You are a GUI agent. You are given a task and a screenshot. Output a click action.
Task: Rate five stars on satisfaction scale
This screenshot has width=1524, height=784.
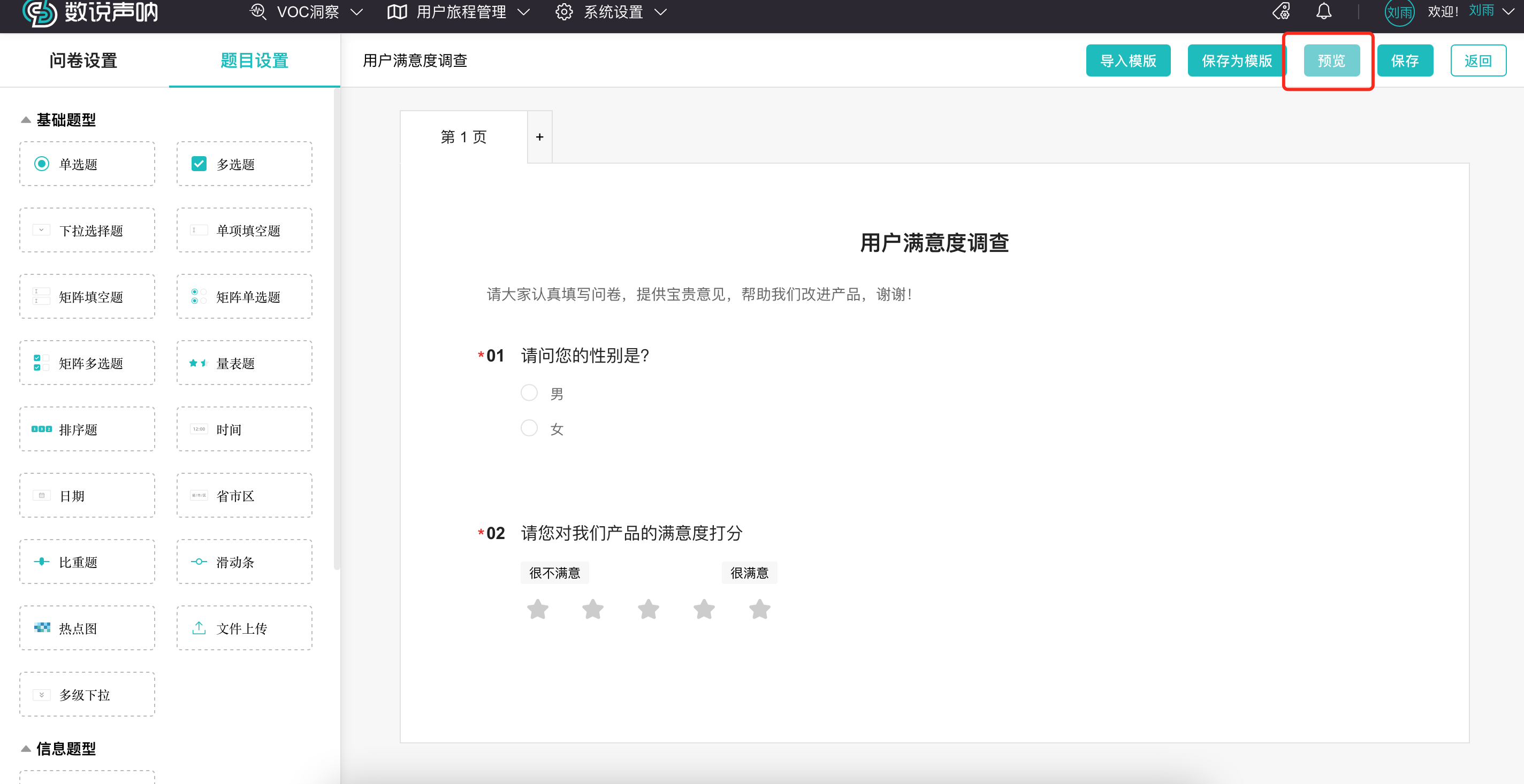coord(760,609)
